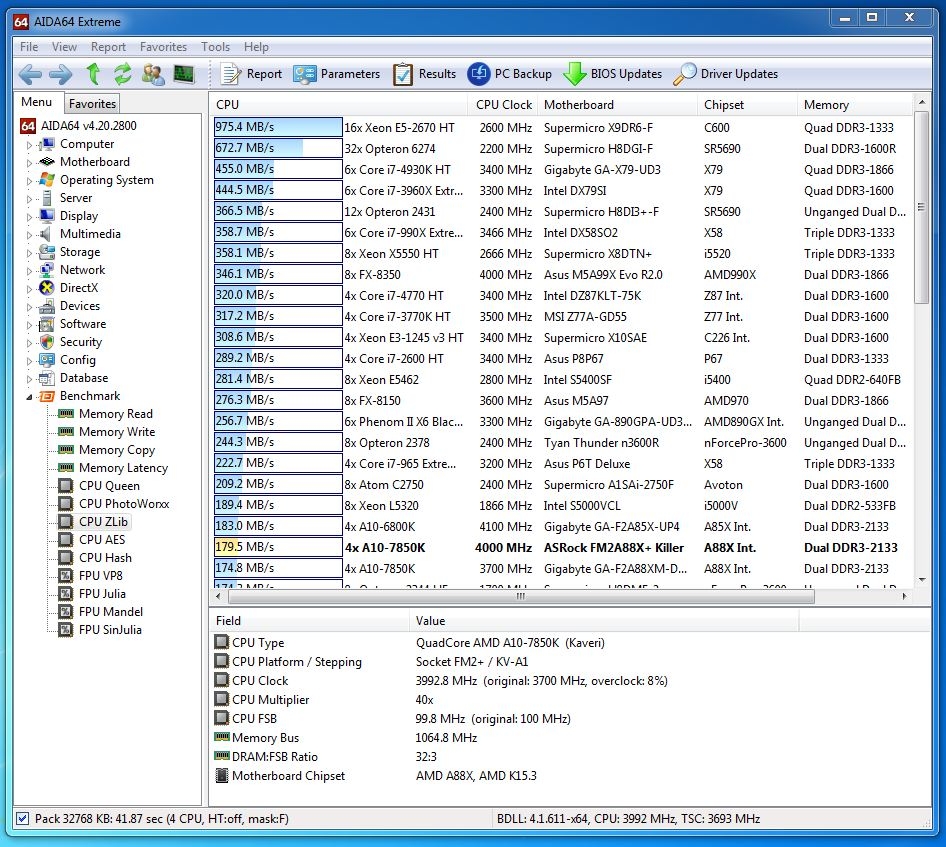946x847 pixels.
Task: Select the Devices icon in the tree
Action: [46, 306]
